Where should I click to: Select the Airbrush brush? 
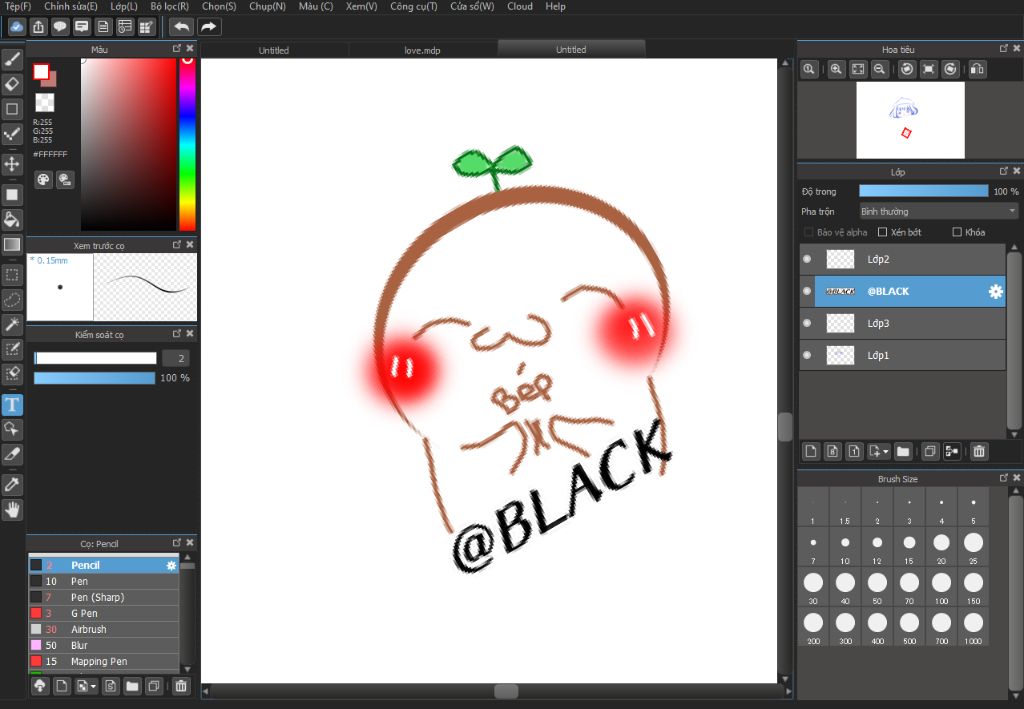[x=104, y=629]
